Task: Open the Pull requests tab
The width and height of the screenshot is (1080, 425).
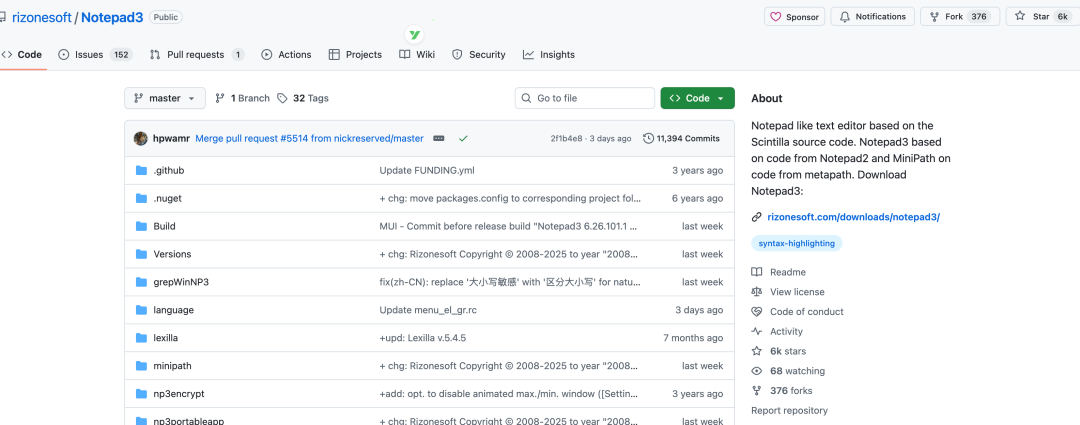Action: pyautogui.click(x=197, y=55)
